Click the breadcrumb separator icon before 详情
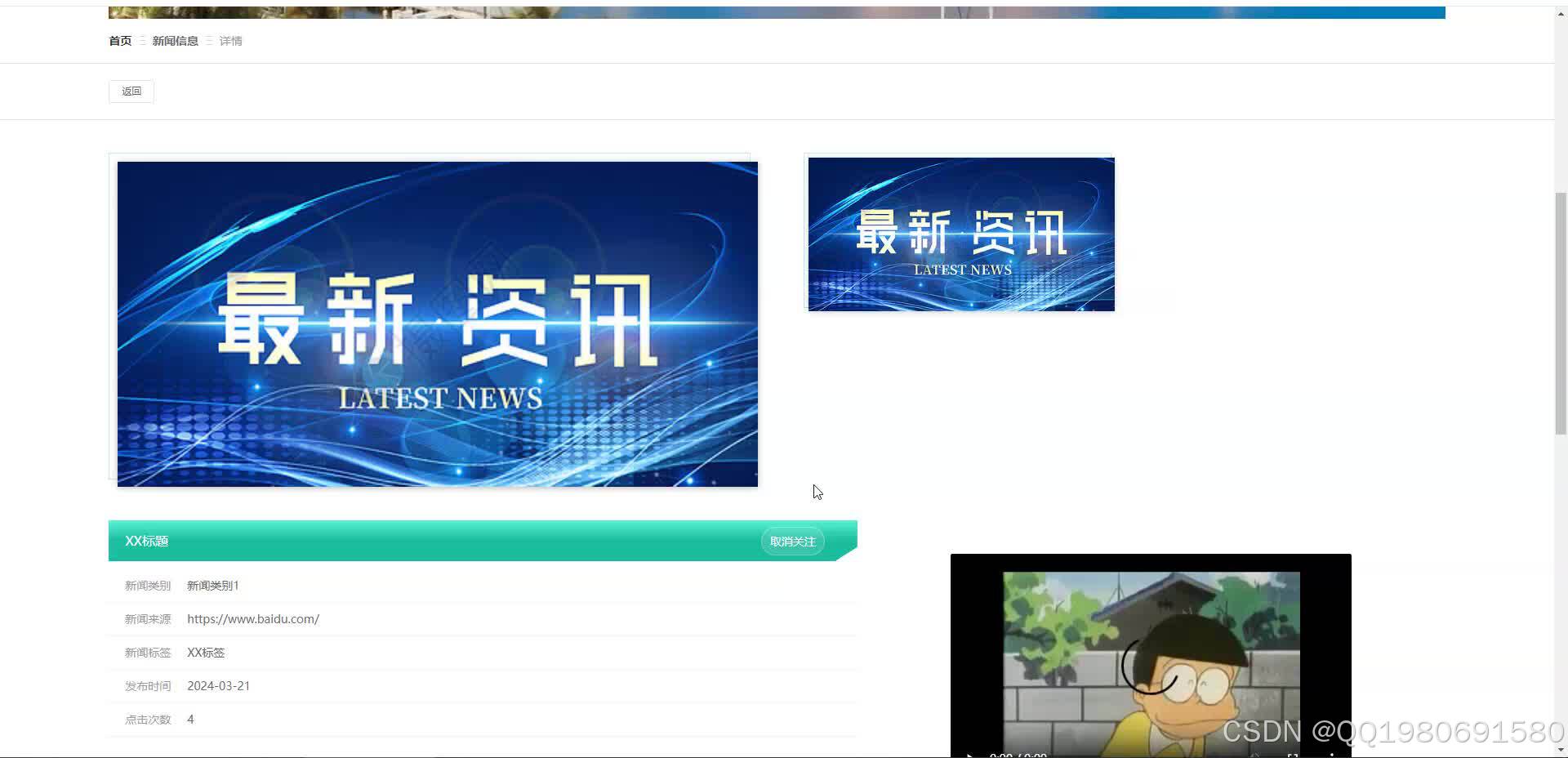 click(210, 40)
